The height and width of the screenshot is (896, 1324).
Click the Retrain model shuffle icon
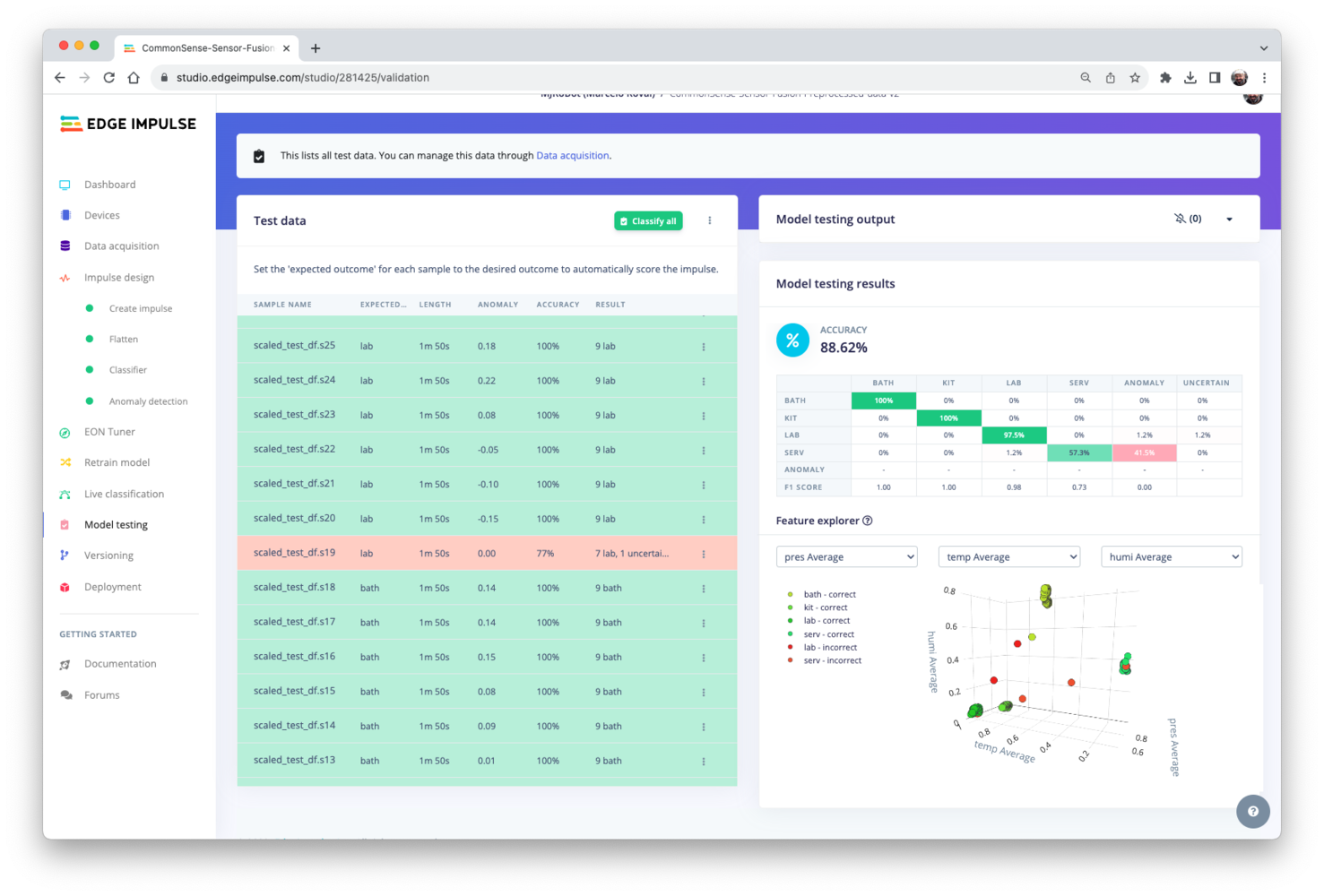[65, 462]
